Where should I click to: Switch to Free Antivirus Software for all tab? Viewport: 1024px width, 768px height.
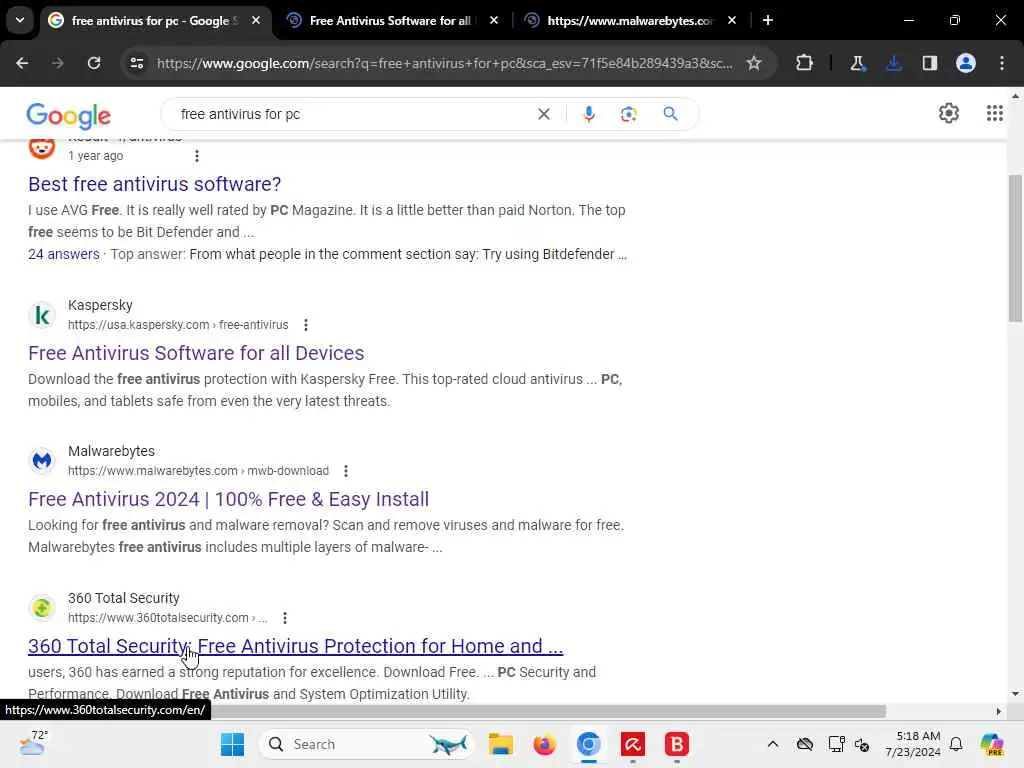(392, 21)
